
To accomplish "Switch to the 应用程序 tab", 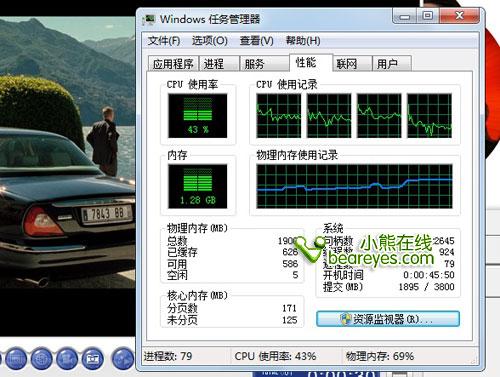I will tap(173, 63).
